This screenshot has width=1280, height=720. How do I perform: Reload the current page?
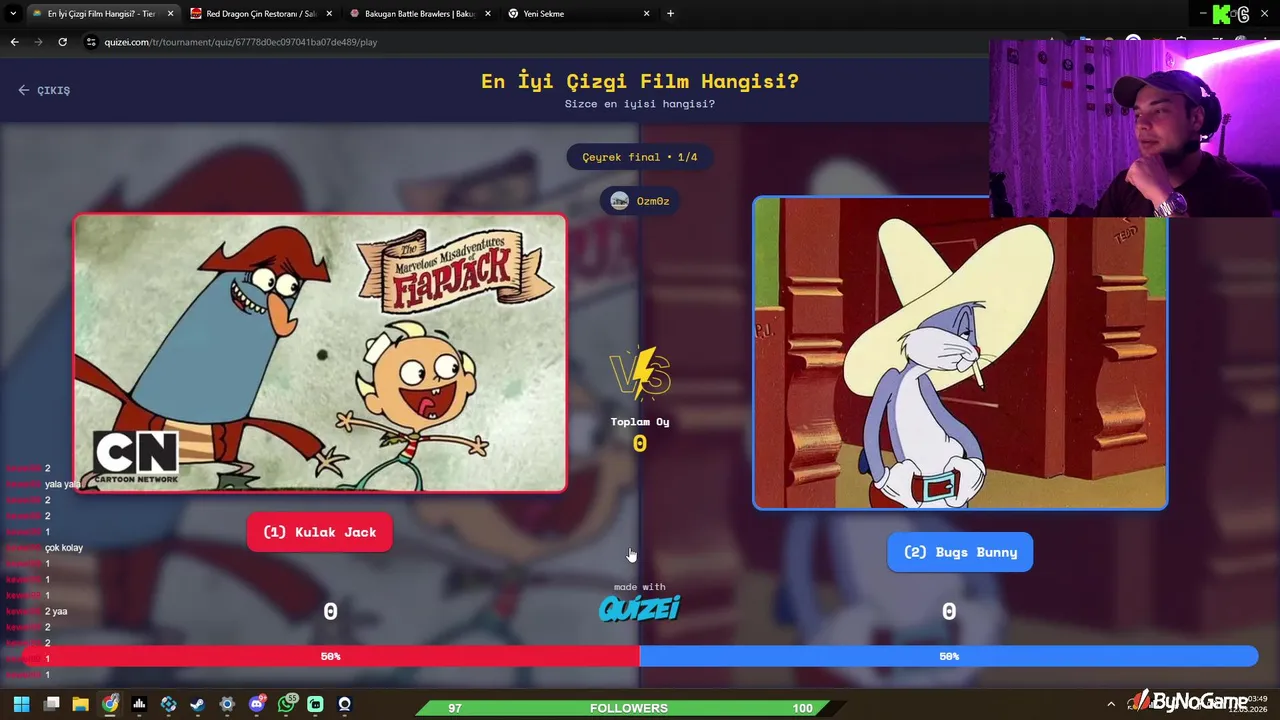(x=62, y=42)
